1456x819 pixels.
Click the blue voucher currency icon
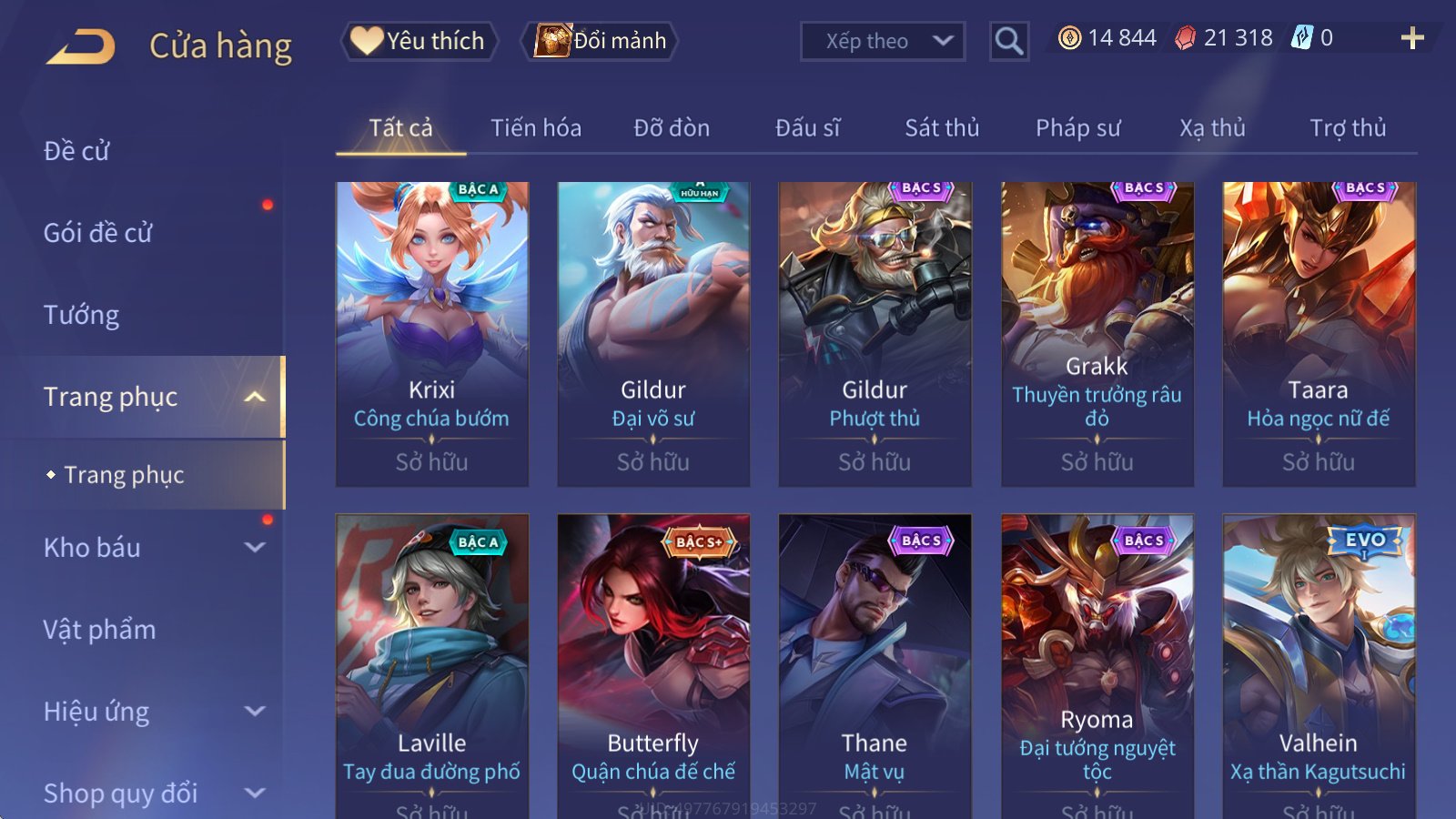coord(1302,38)
